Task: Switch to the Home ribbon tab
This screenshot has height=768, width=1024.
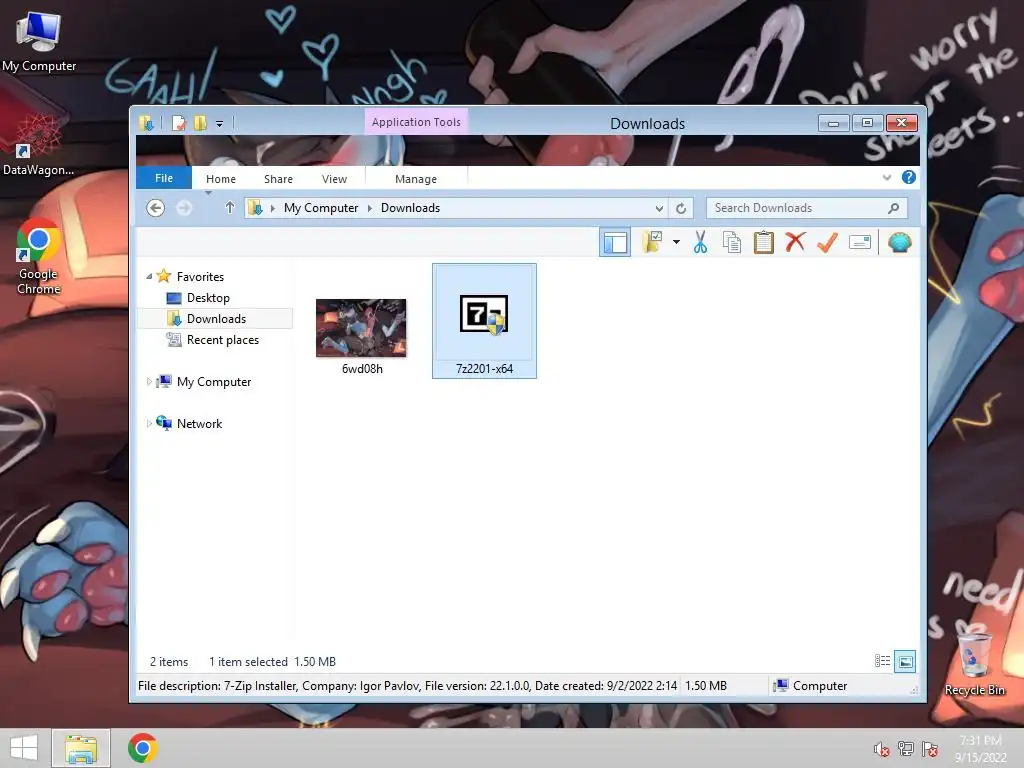Action: (x=221, y=179)
